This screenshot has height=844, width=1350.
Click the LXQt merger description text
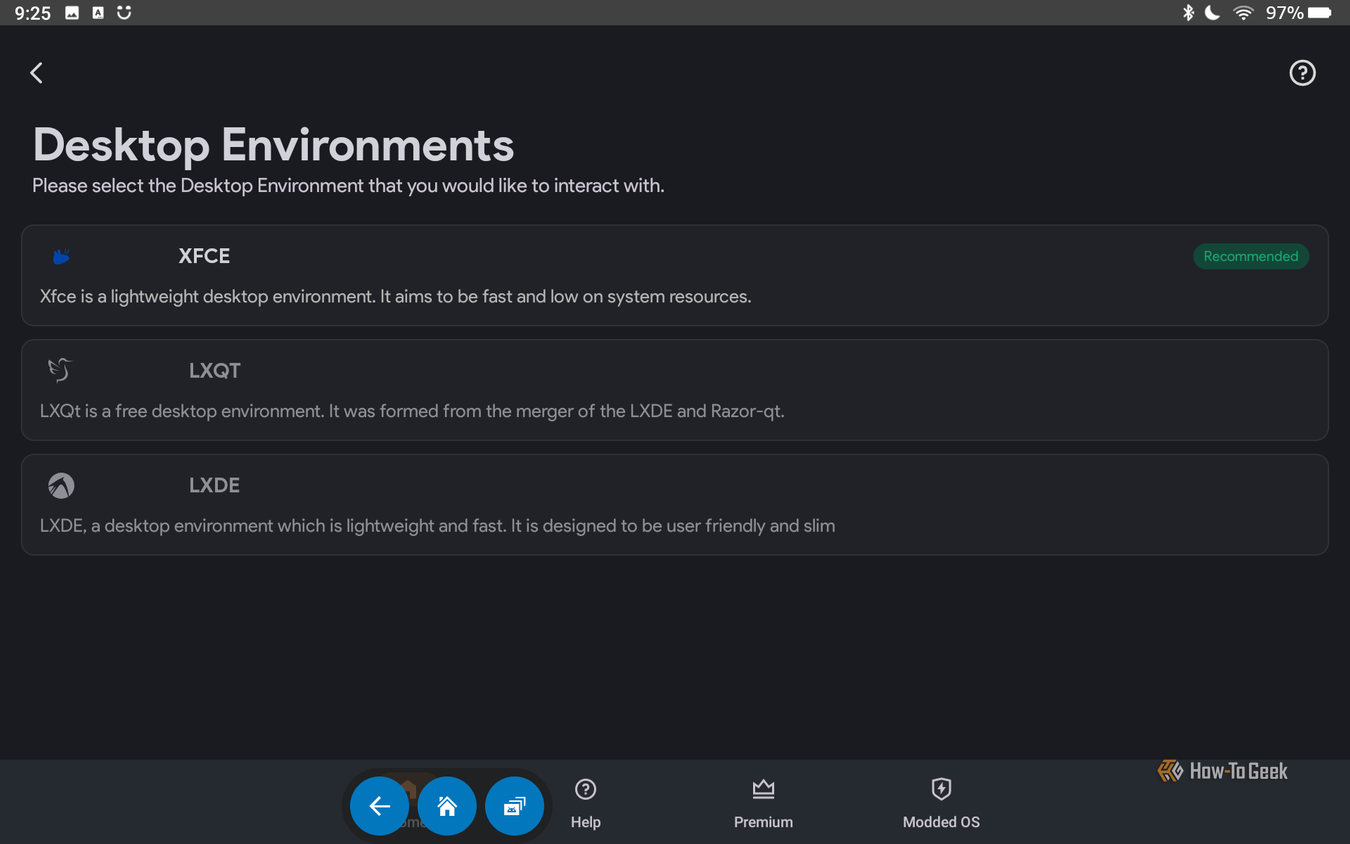[x=412, y=411]
